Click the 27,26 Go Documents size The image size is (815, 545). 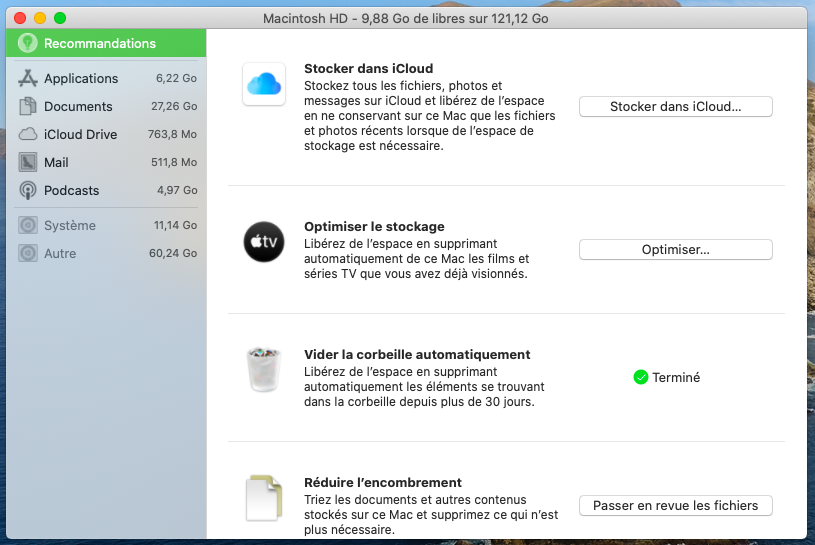tap(174, 107)
